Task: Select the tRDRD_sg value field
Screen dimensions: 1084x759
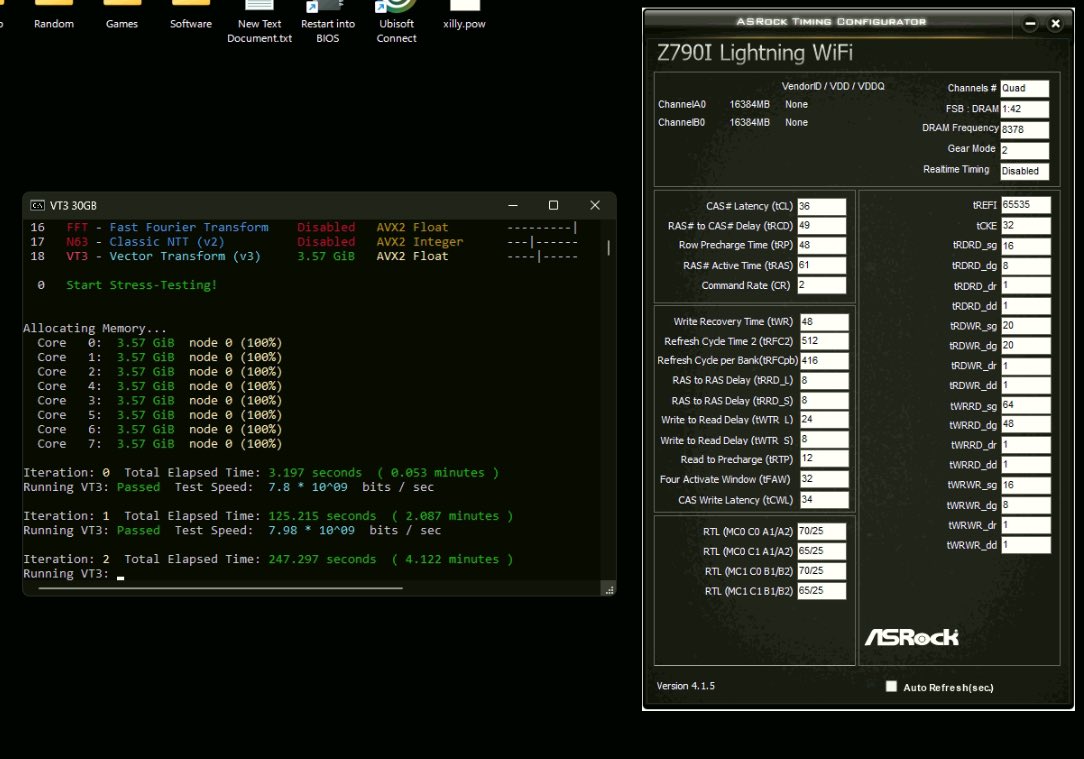Action: pos(1026,246)
